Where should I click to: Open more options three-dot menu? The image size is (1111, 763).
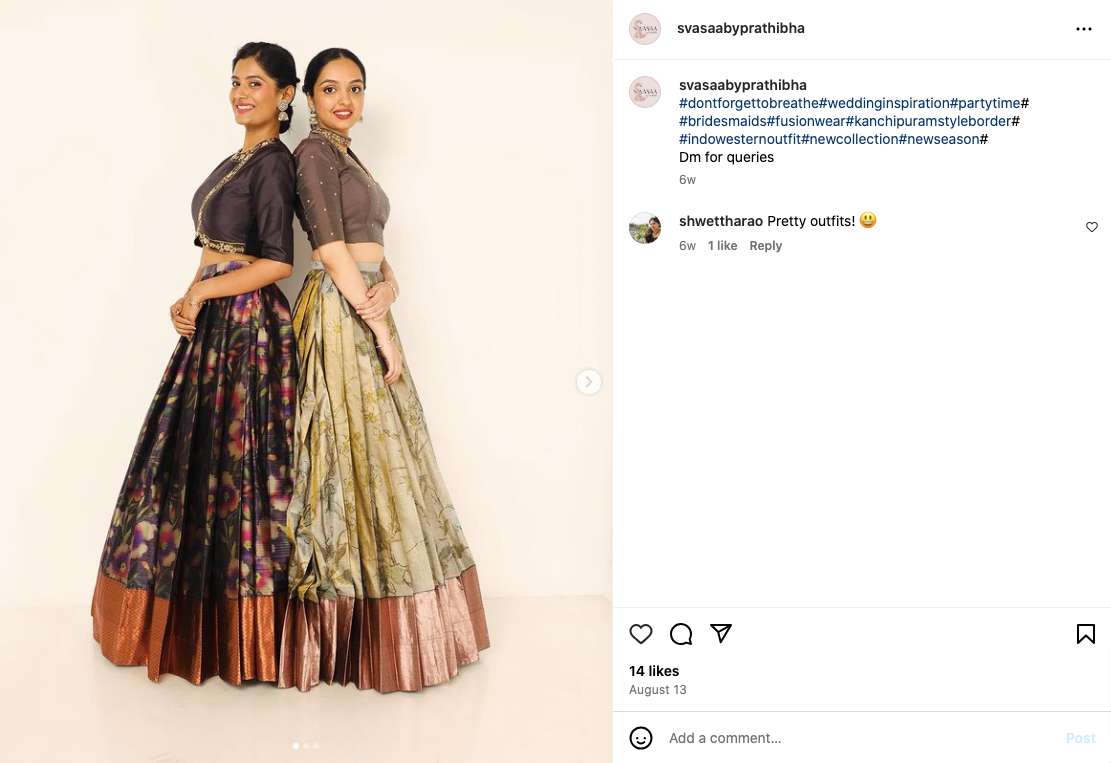(x=1083, y=29)
